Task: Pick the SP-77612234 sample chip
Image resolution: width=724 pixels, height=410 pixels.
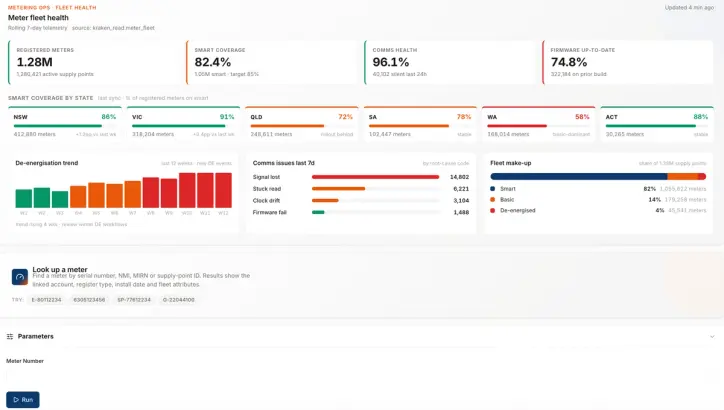Action: [x=134, y=300]
